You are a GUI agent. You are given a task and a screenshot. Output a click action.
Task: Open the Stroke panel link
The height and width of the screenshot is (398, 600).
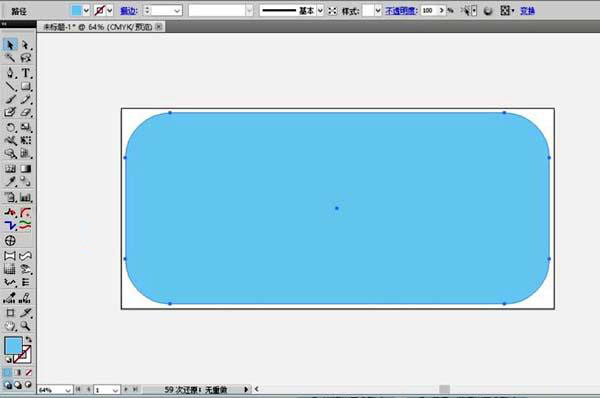[129, 11]
